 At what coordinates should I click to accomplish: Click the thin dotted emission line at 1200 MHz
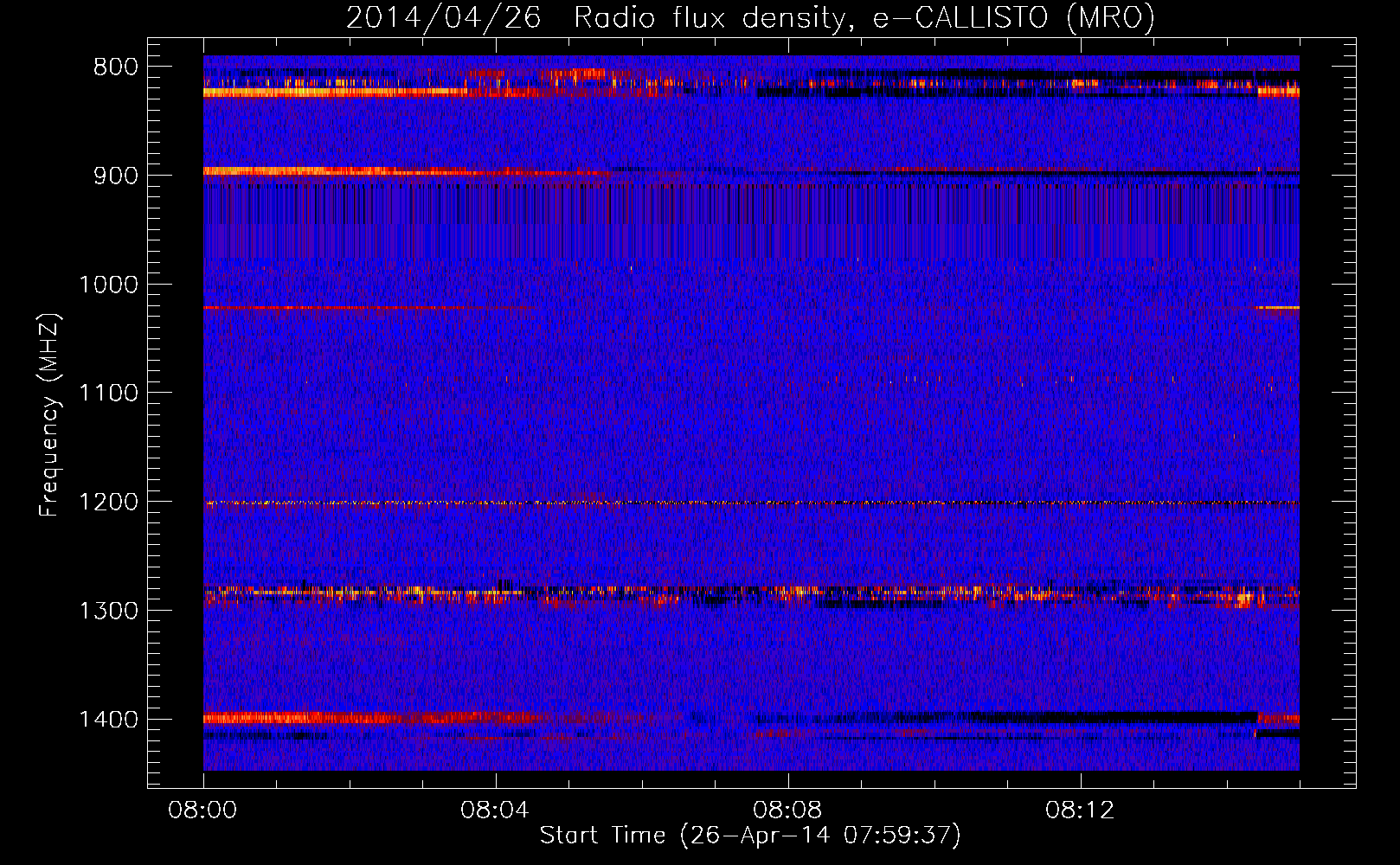(751, 503)
